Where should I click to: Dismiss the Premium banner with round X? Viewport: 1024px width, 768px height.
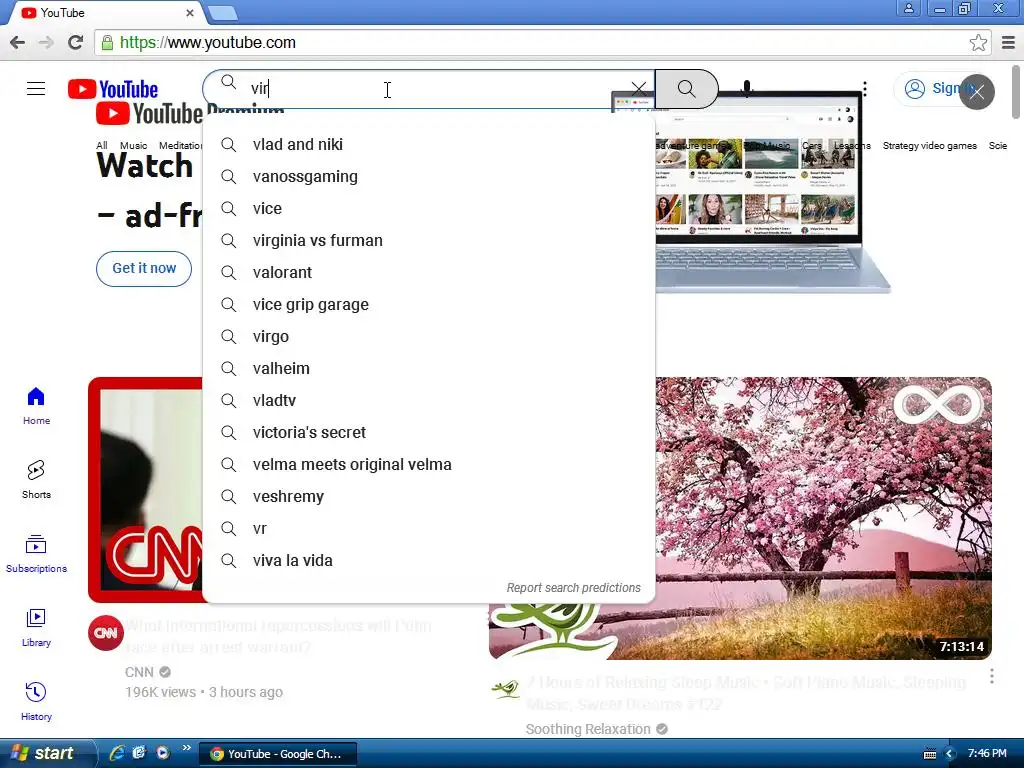click(976, 92)
